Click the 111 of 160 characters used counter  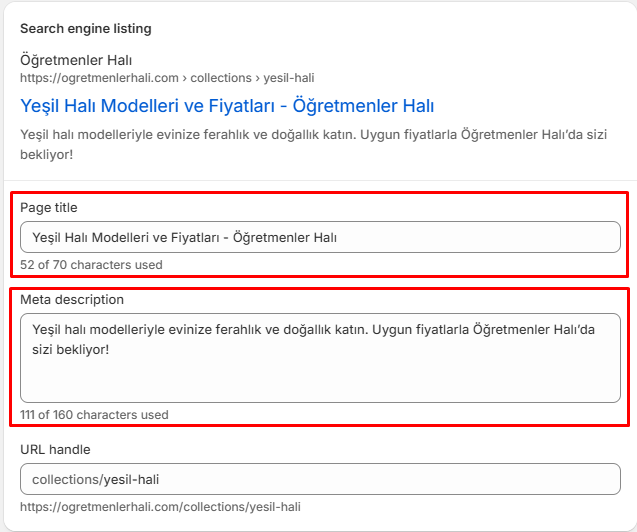pos(94,414)
